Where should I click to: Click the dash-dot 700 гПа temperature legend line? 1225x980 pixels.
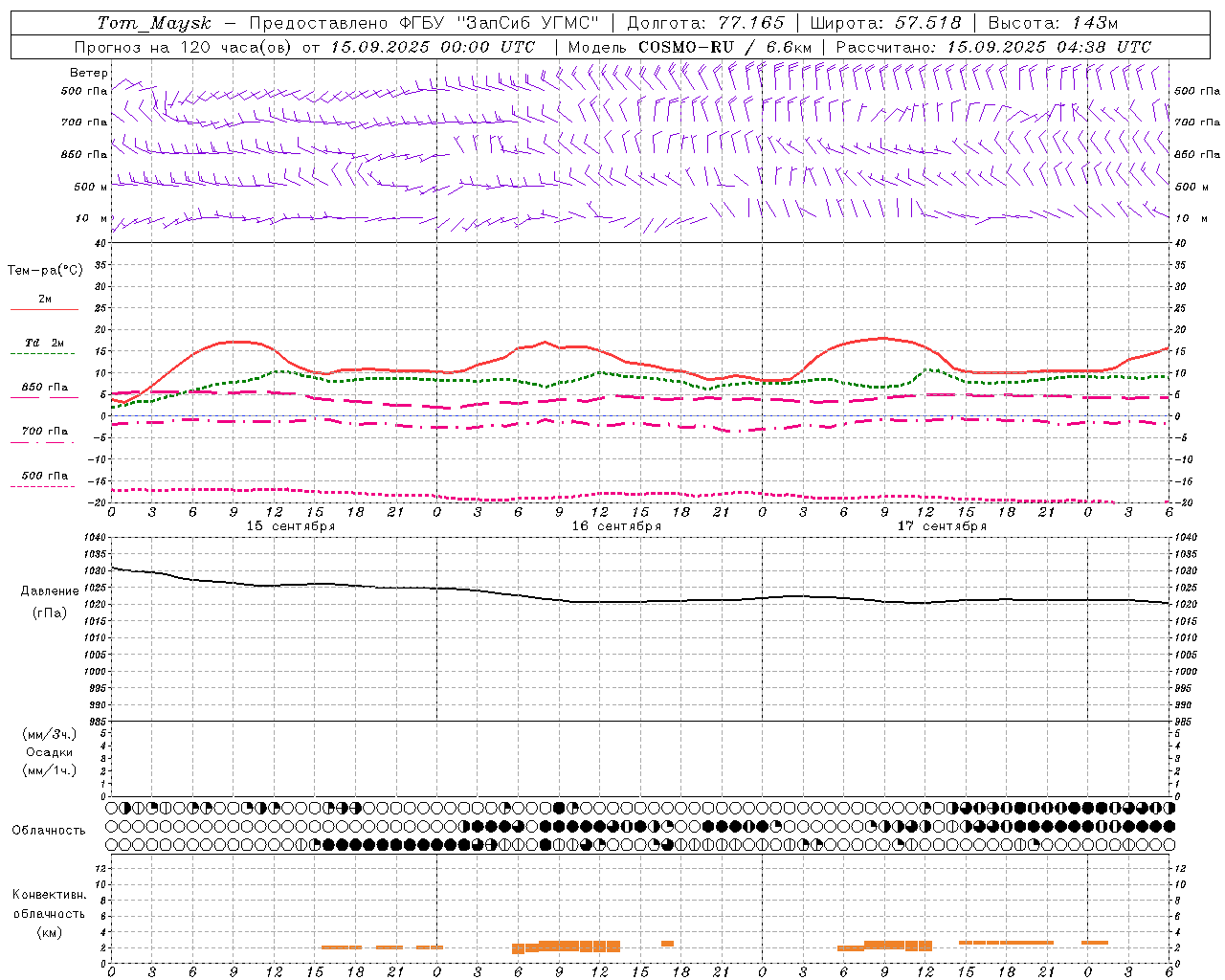pos(42,442)
